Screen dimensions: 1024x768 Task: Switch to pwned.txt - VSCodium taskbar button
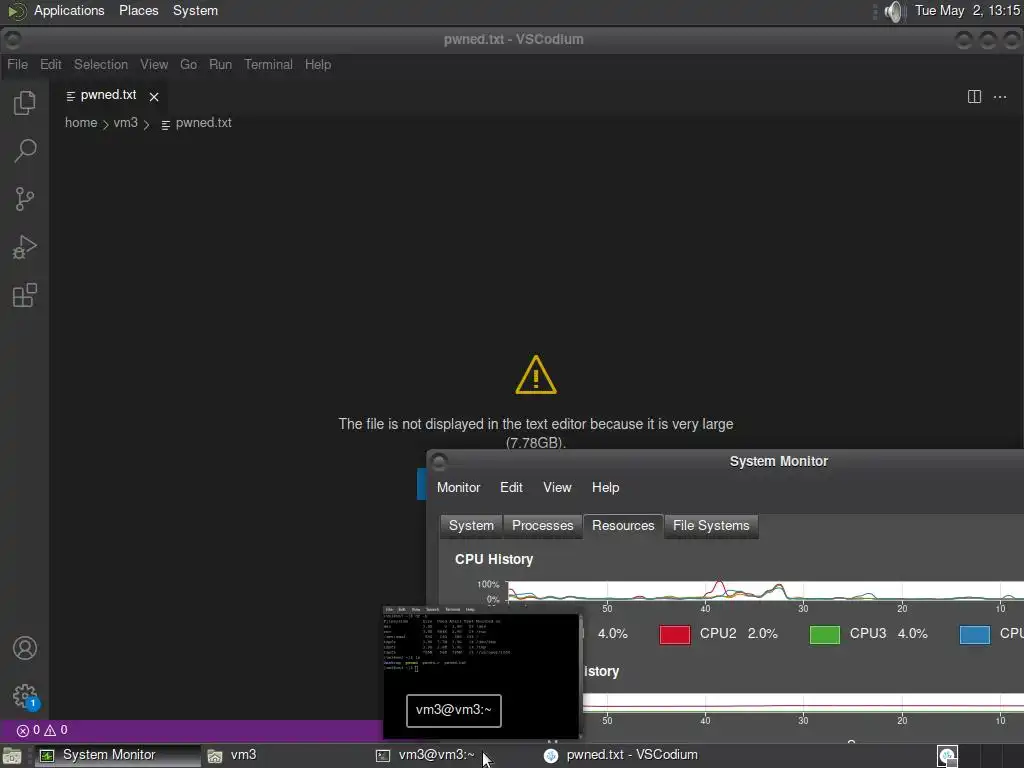coord(621,756)
